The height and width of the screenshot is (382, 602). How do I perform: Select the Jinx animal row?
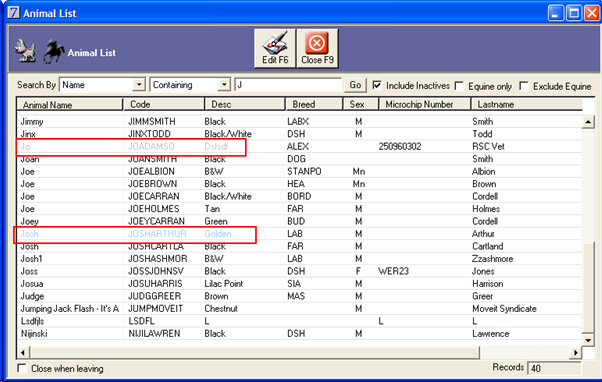[x=299, y=134]
